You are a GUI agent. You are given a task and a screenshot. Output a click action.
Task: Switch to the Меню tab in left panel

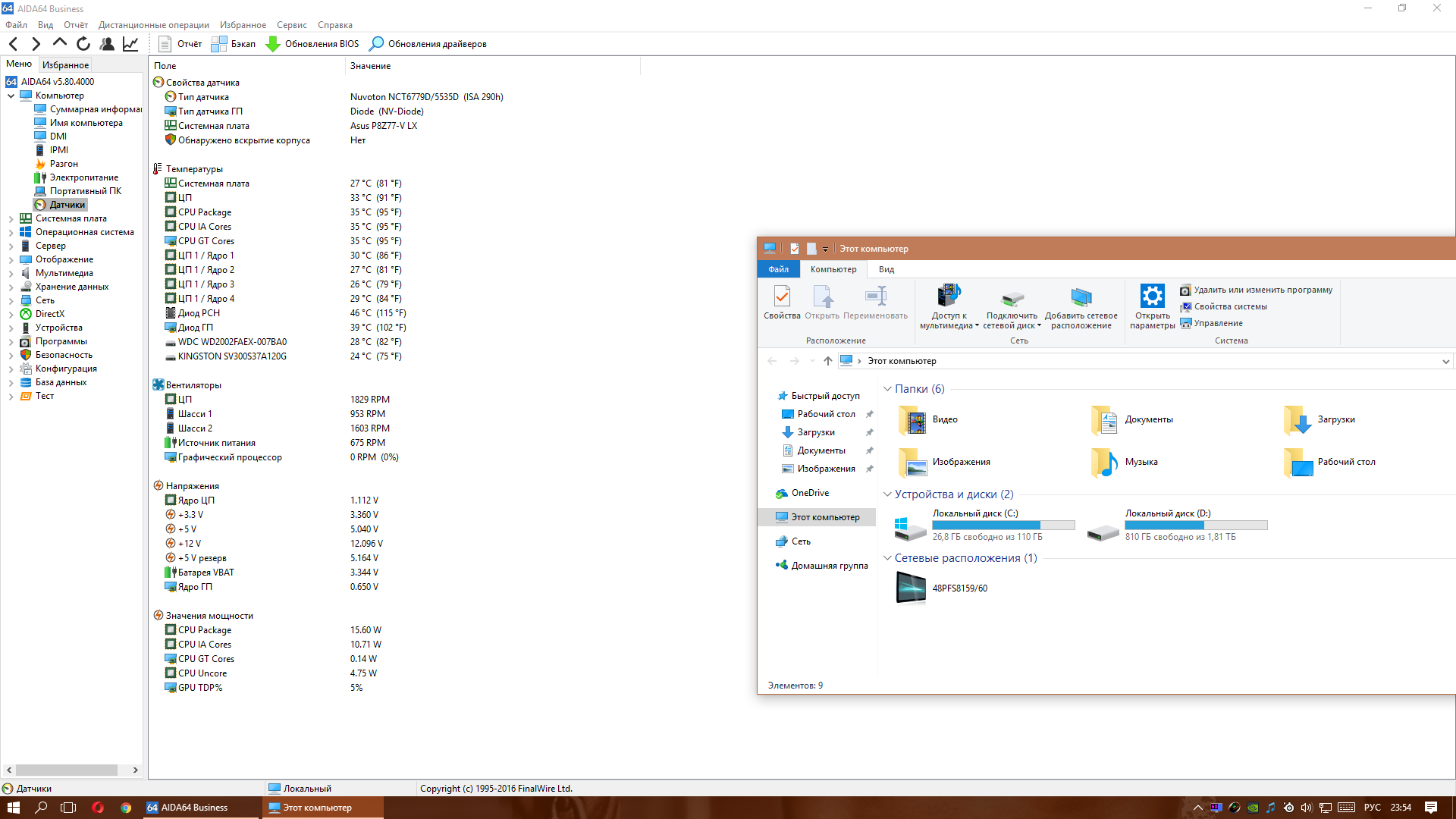(x=19, y=64)
